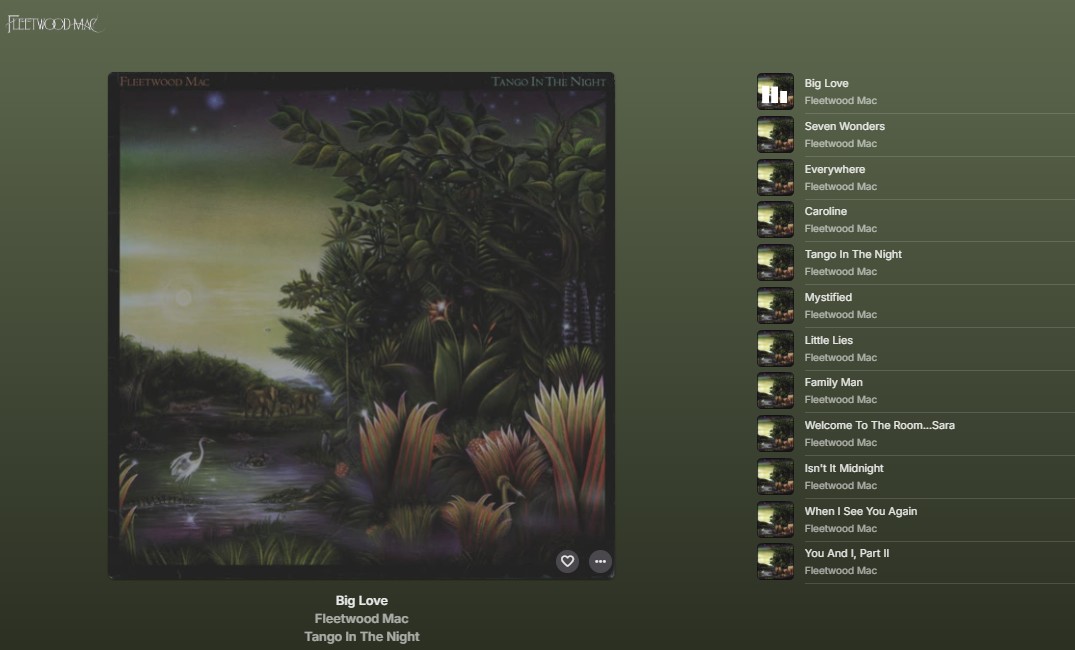1075x650 pixels.
Task: Select Welcome To The Room...Sara
Action: [x=879, y=425]
